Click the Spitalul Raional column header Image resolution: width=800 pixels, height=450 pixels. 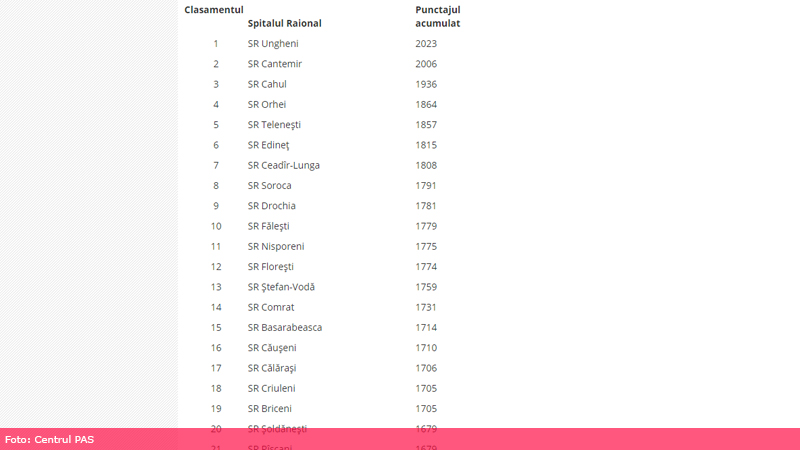coord(284,23)
